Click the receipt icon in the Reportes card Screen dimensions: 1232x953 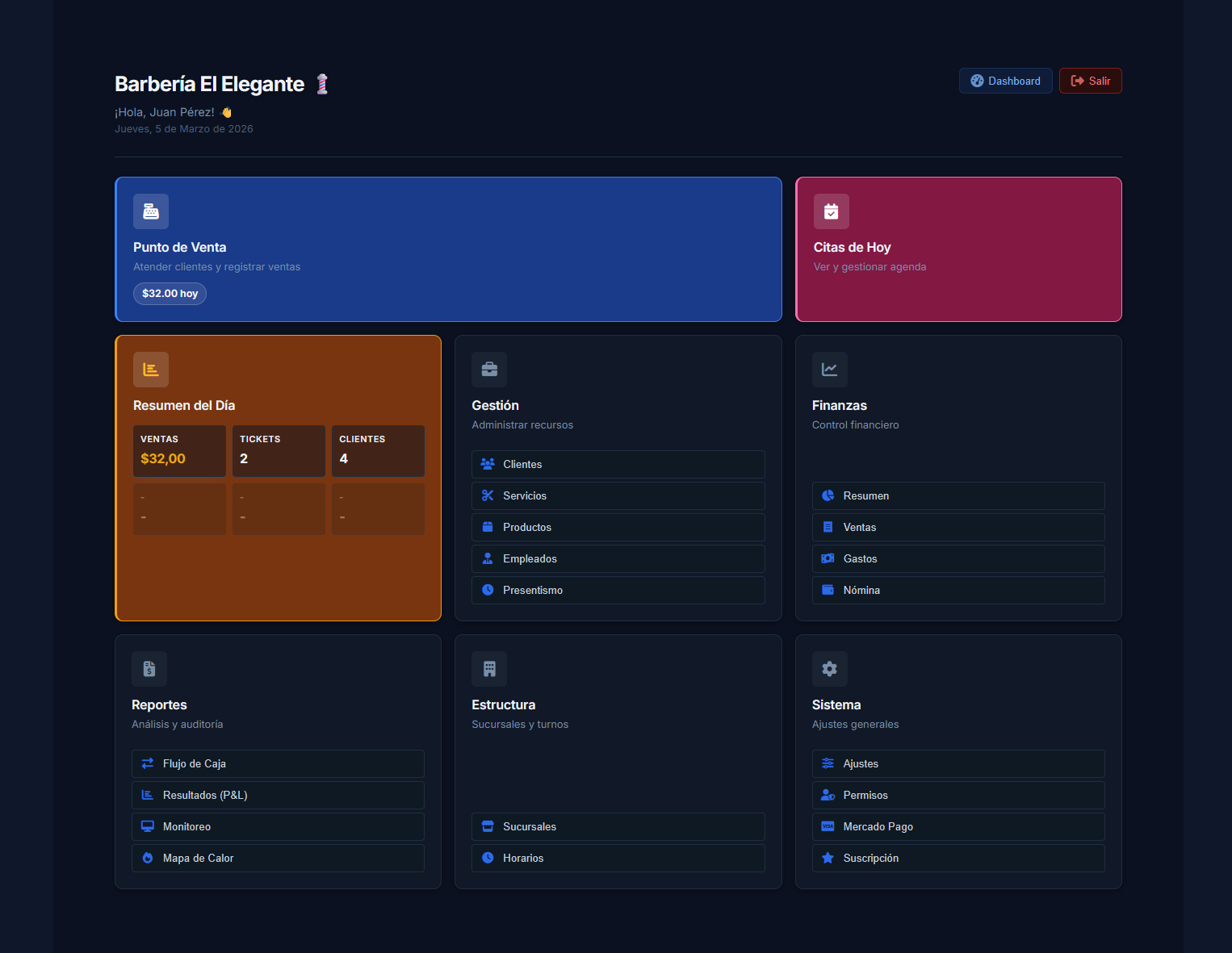(x=149, y=669)
